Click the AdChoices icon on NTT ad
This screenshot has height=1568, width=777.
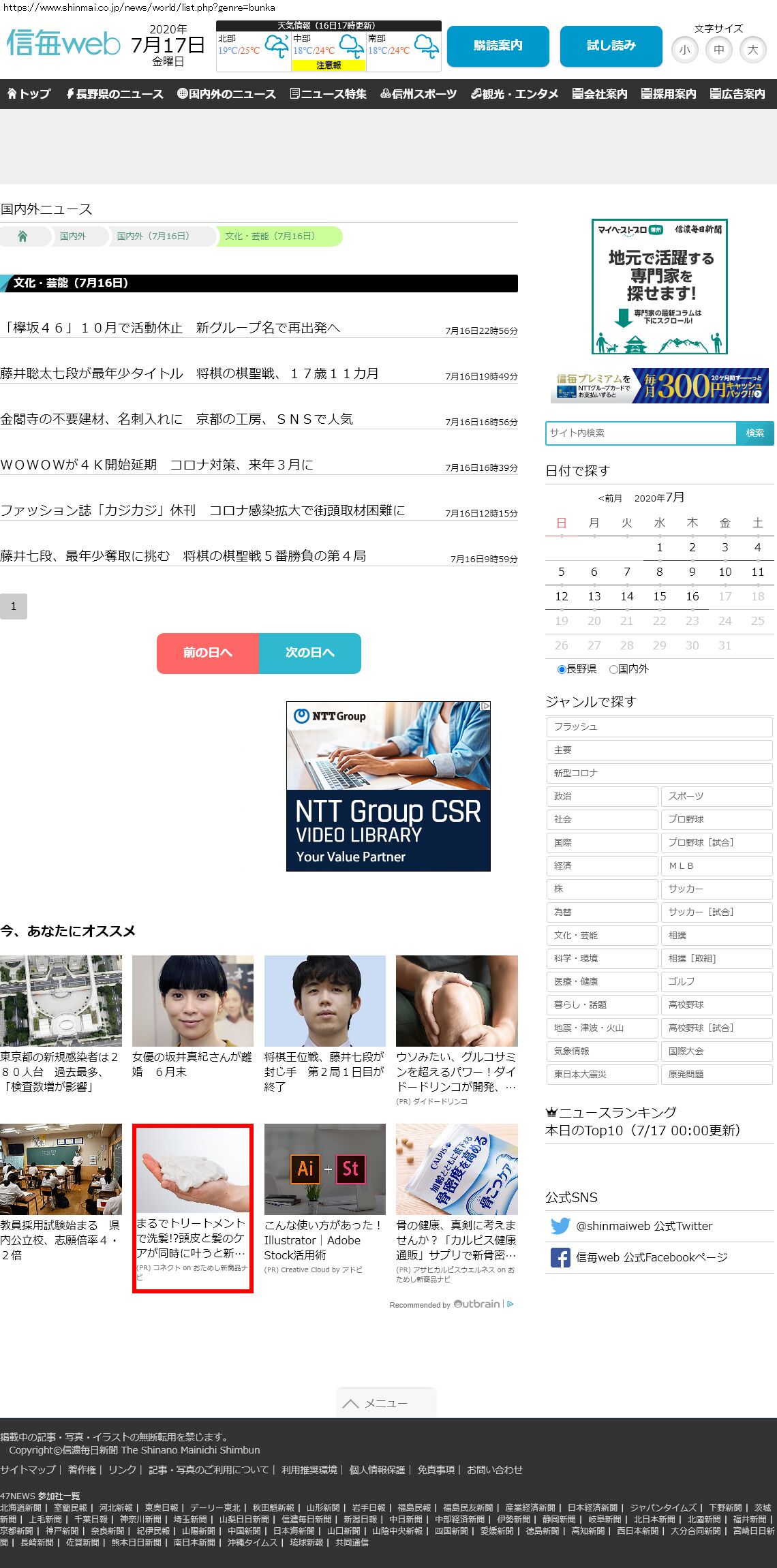485,707
